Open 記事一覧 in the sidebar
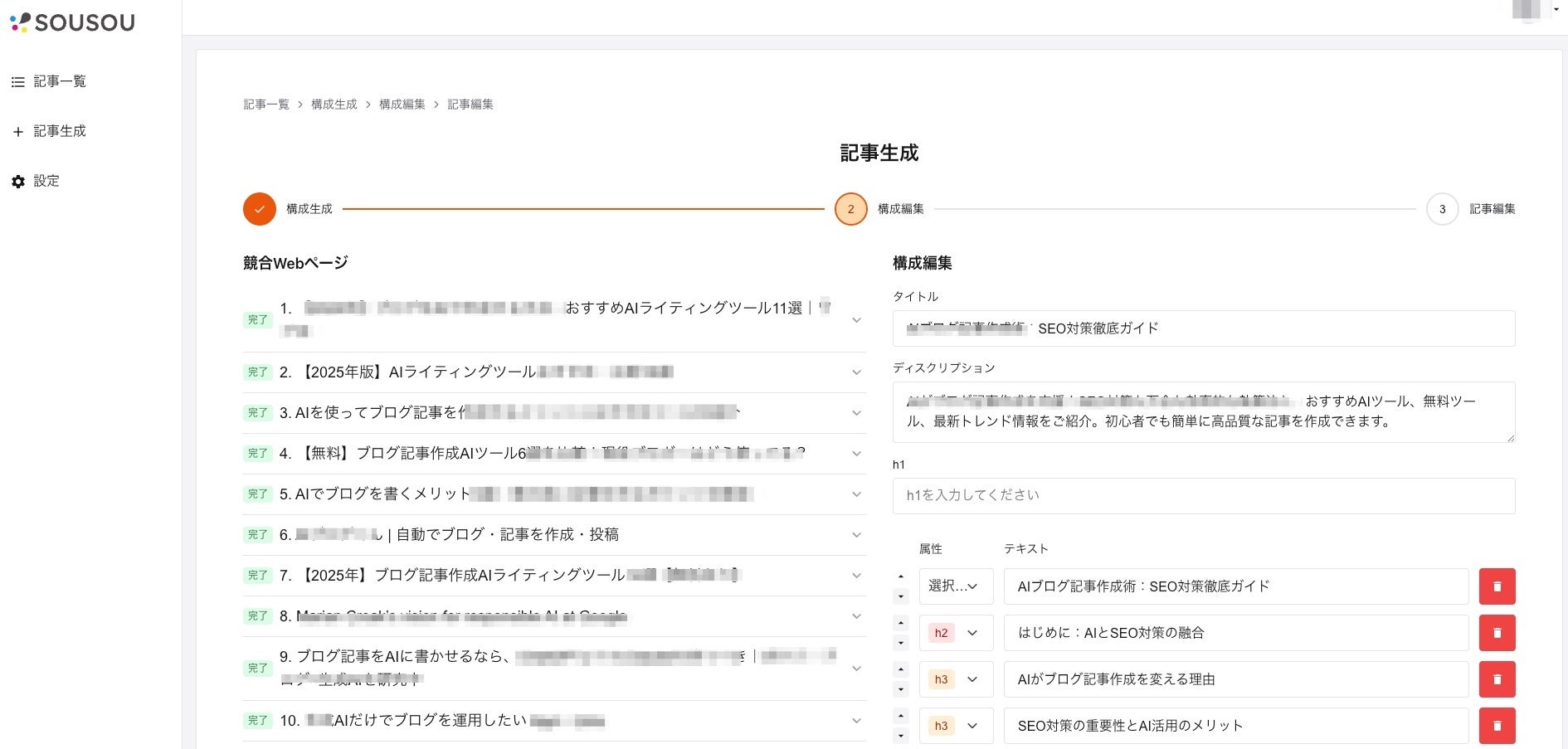Screen dimensions: 1568x749 tap(59, 81)
